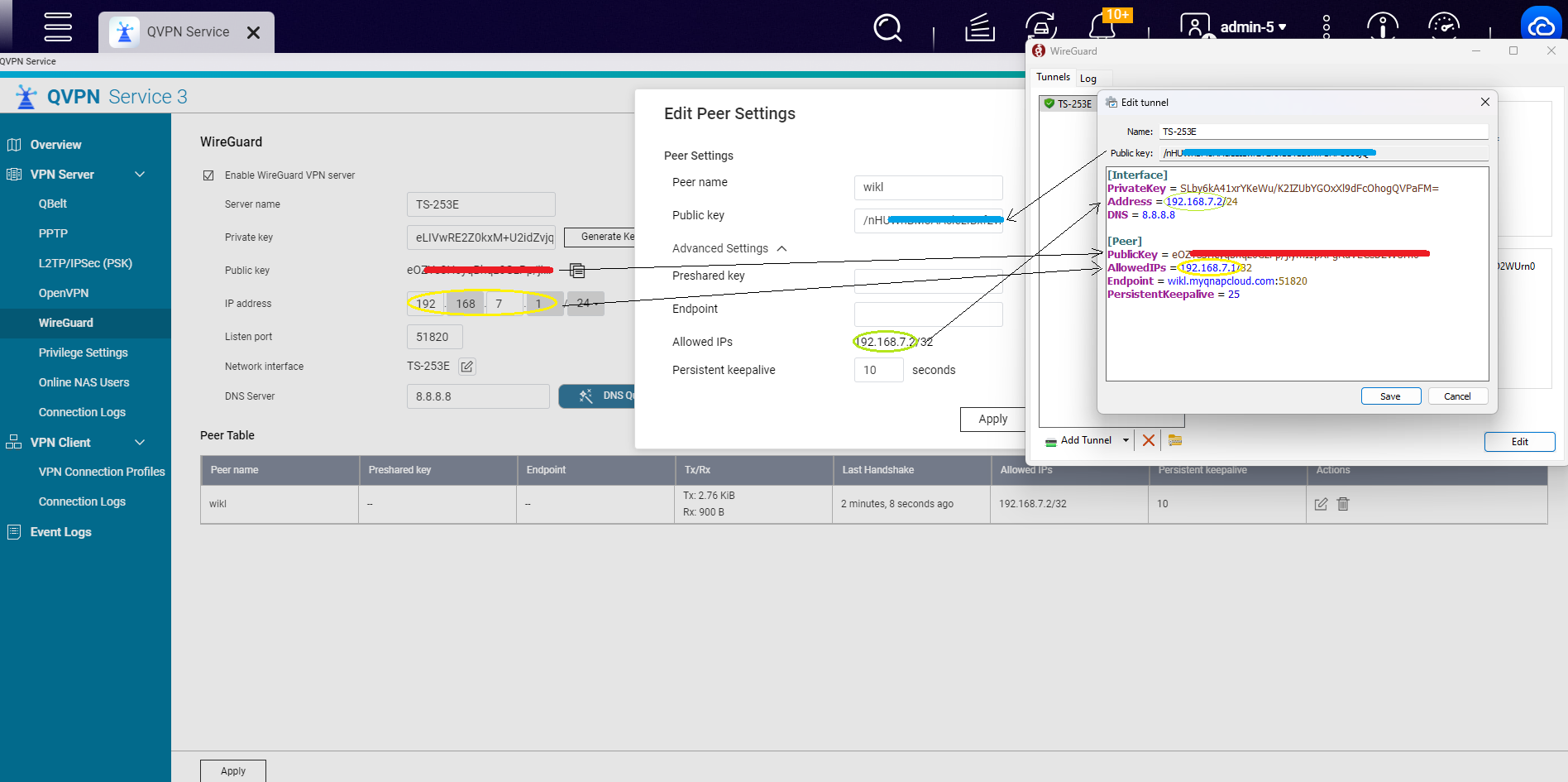Click the Peer name field wikl
This screenshot has width=1568, height=782.
pyautogui.click(x=928, y=188)
